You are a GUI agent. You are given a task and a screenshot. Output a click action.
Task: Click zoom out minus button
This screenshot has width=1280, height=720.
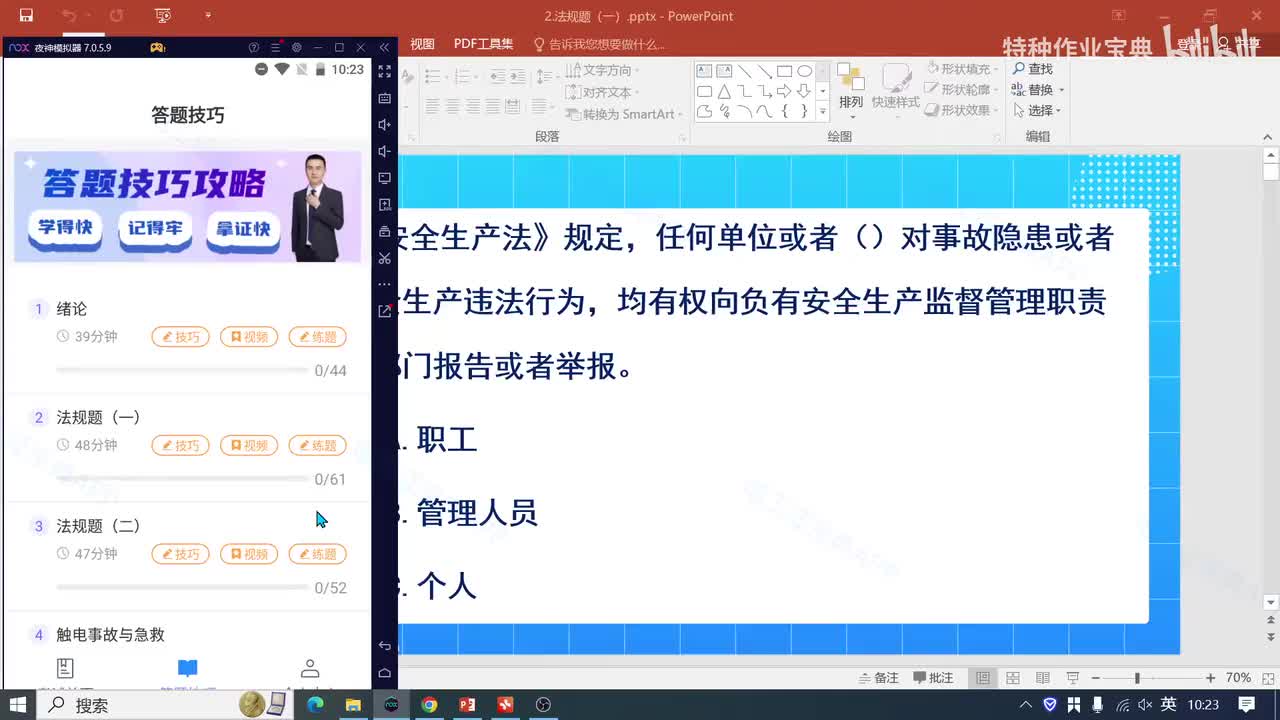(1095, 678)
